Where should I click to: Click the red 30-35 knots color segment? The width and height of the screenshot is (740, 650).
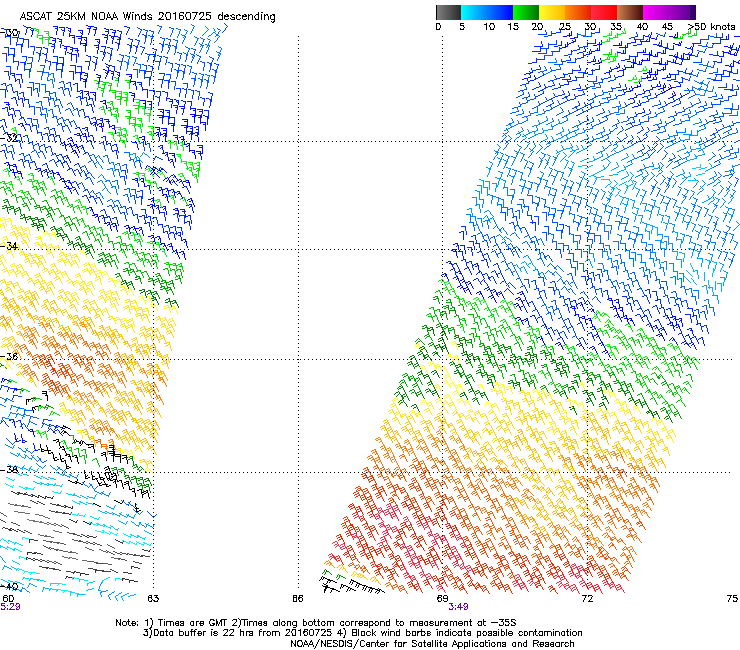click(x=604, y=12)
